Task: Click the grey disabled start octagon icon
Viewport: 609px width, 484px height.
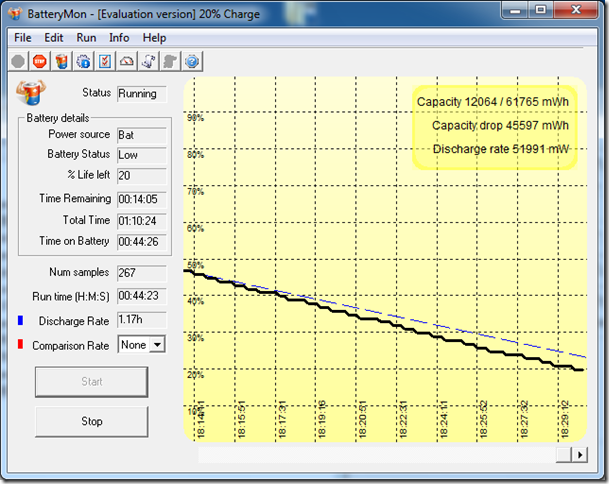Action: (18, 61)
